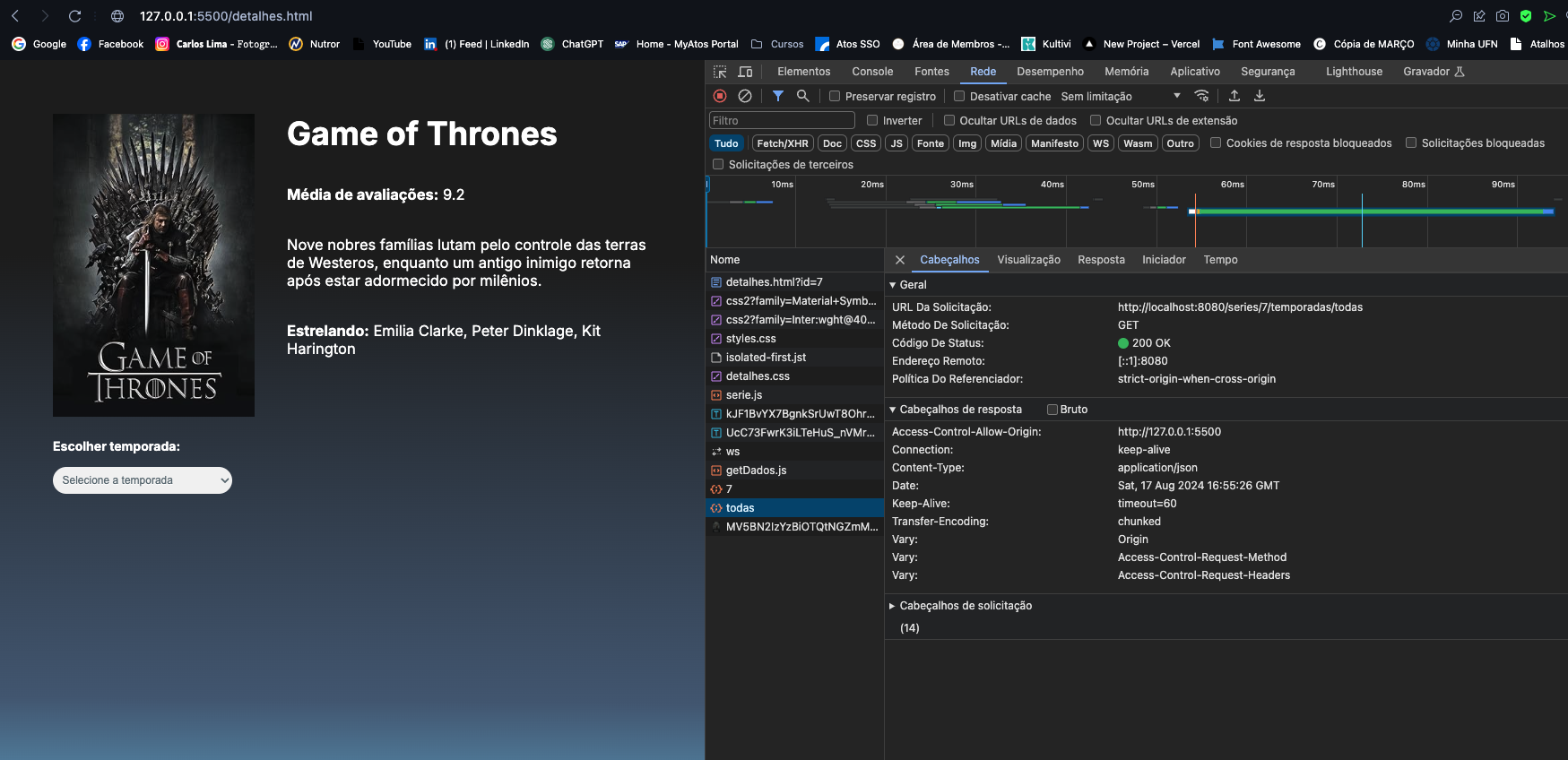Screen dimensions: 1568x760
Task: Open the Gravador tab
Action: pyautogui.click(x=1433, y=72)
